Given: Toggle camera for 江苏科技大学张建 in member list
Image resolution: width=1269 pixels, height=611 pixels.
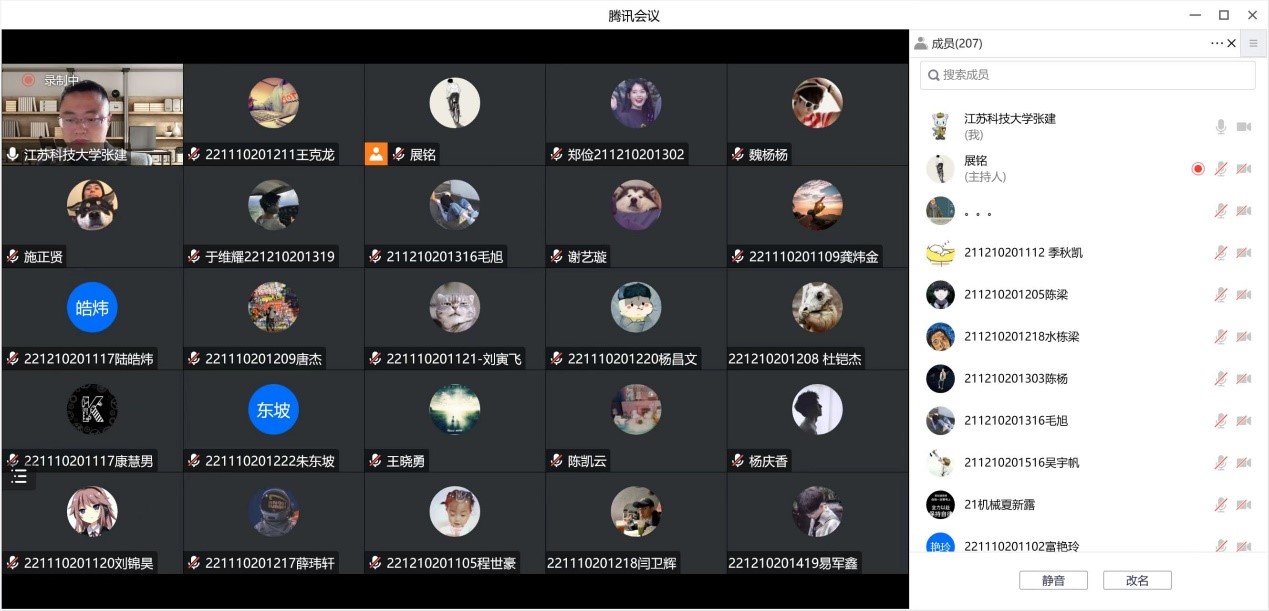Looking at the screenshot, I should (x=1244, y=127).
